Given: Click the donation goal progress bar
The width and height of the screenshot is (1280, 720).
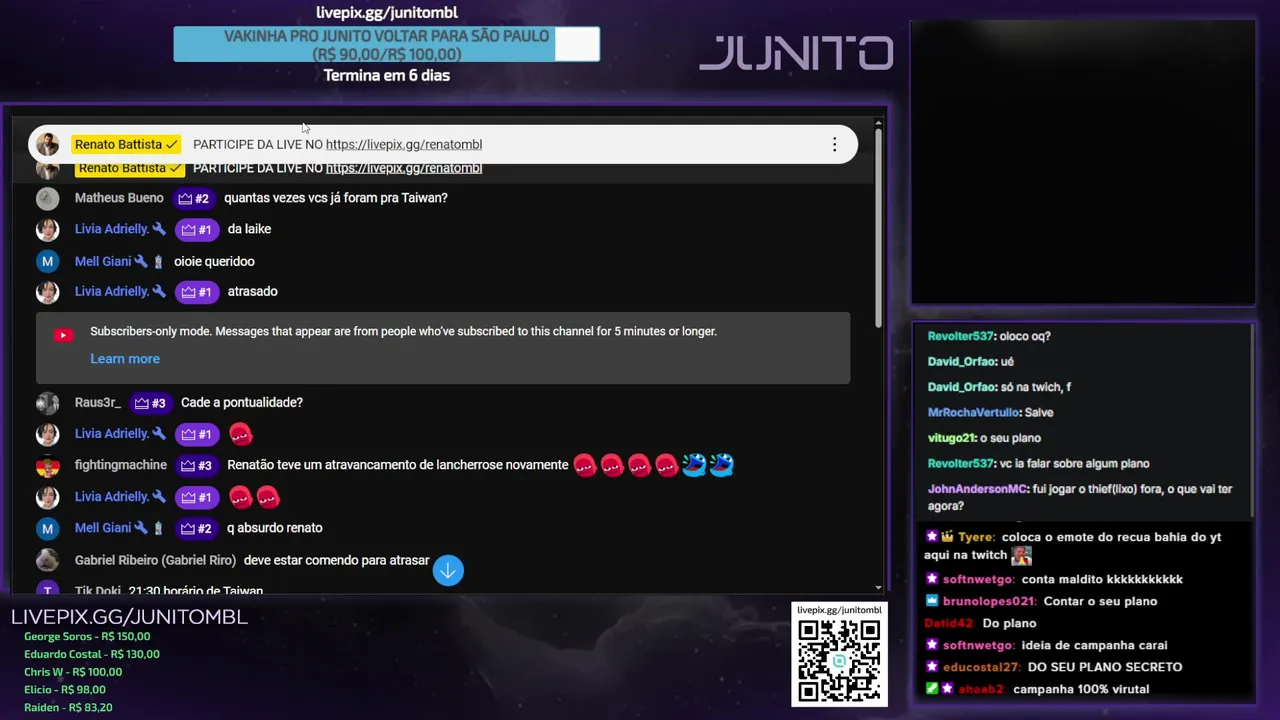Looking at the screenshot, I should (386, 45).
